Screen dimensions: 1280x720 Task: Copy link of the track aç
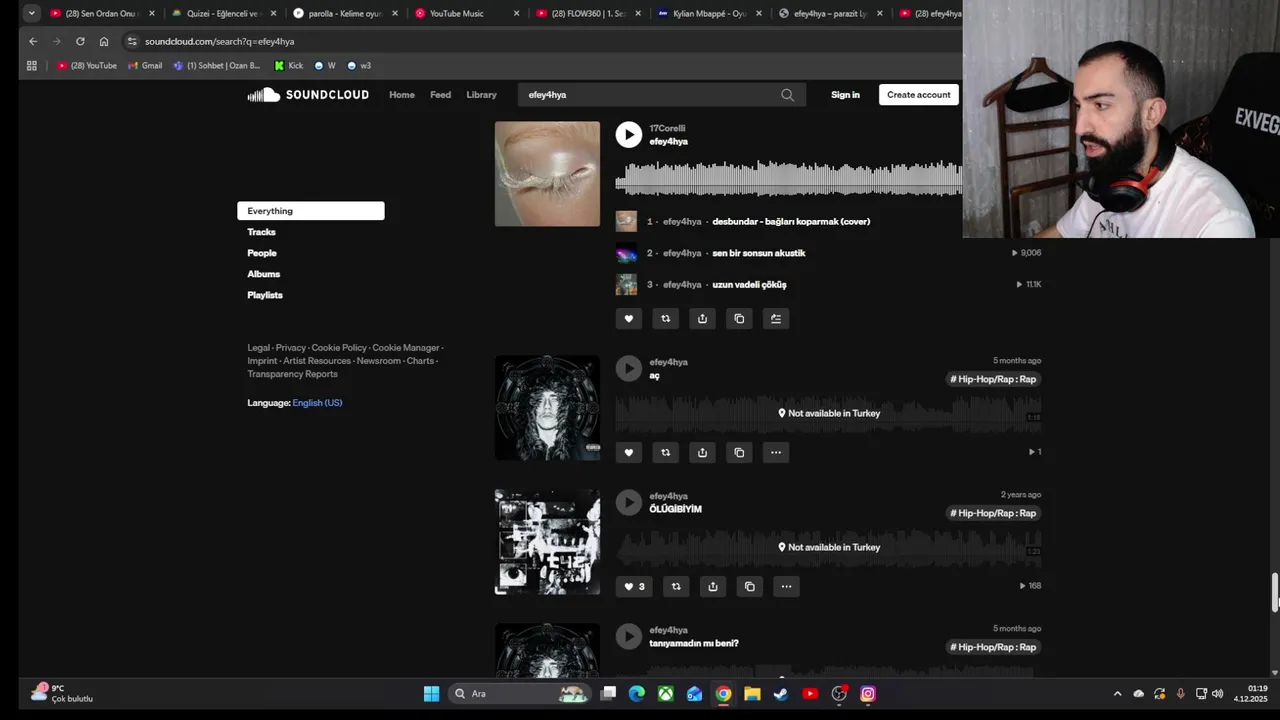tap(739, 453)
